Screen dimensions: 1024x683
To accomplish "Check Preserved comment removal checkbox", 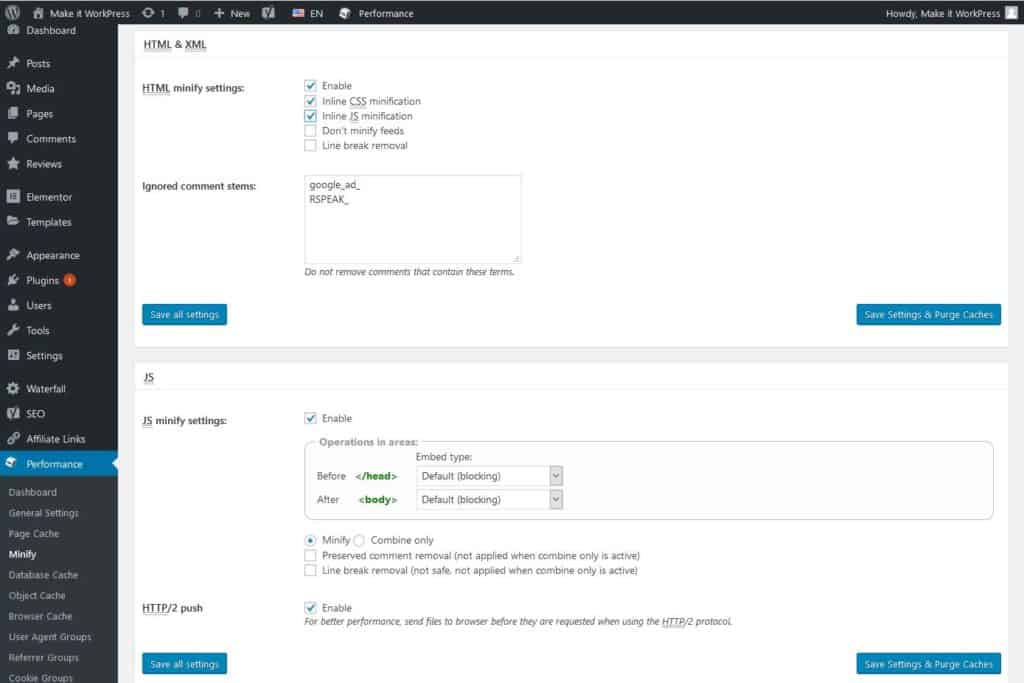I will (x=310, y=556).
